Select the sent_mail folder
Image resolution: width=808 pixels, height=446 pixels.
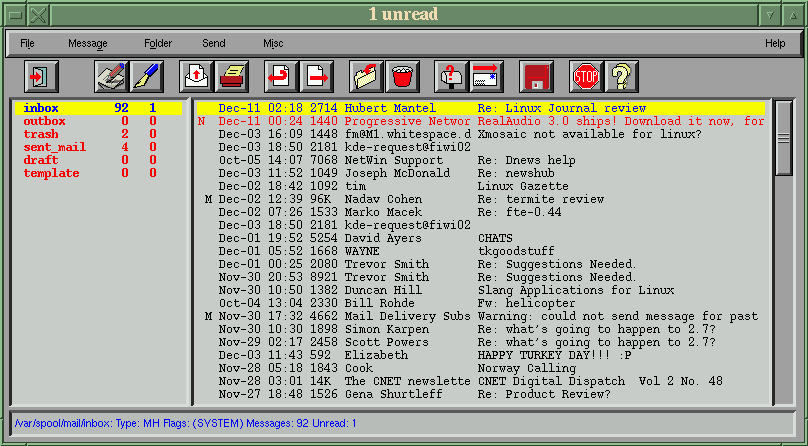point(54,147)
